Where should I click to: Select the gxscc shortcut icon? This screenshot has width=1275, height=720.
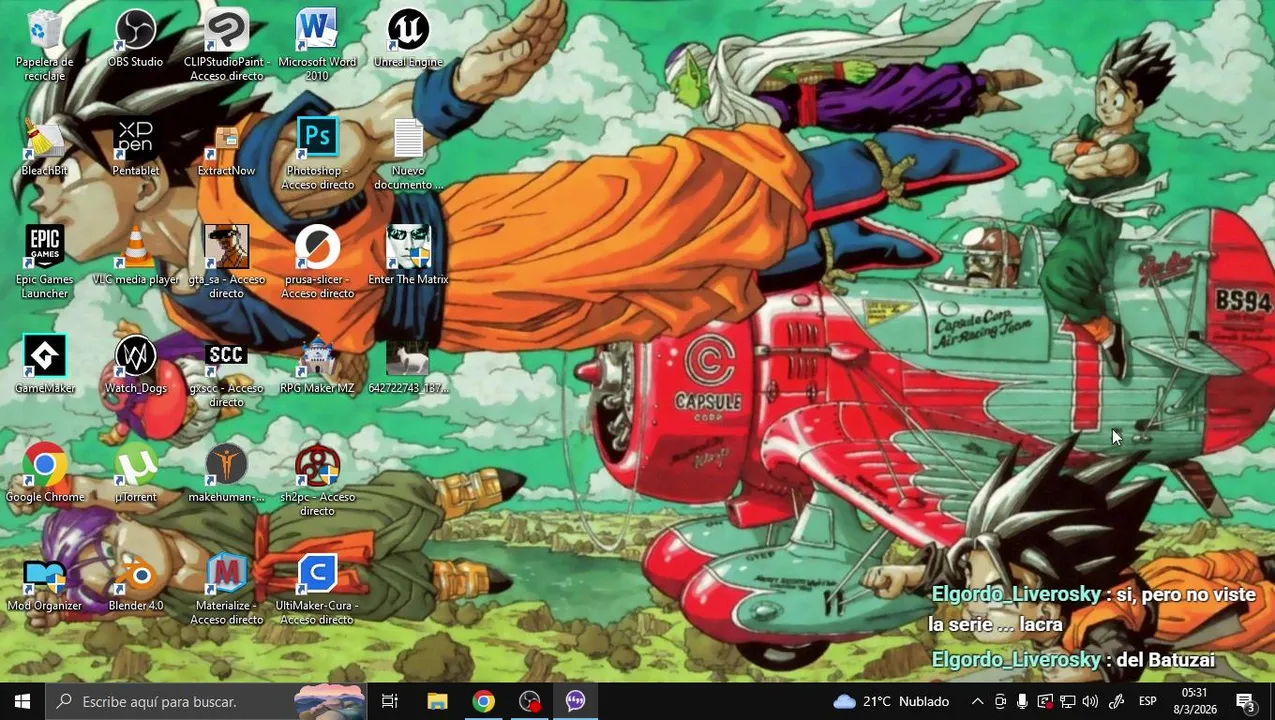(227, 372)
